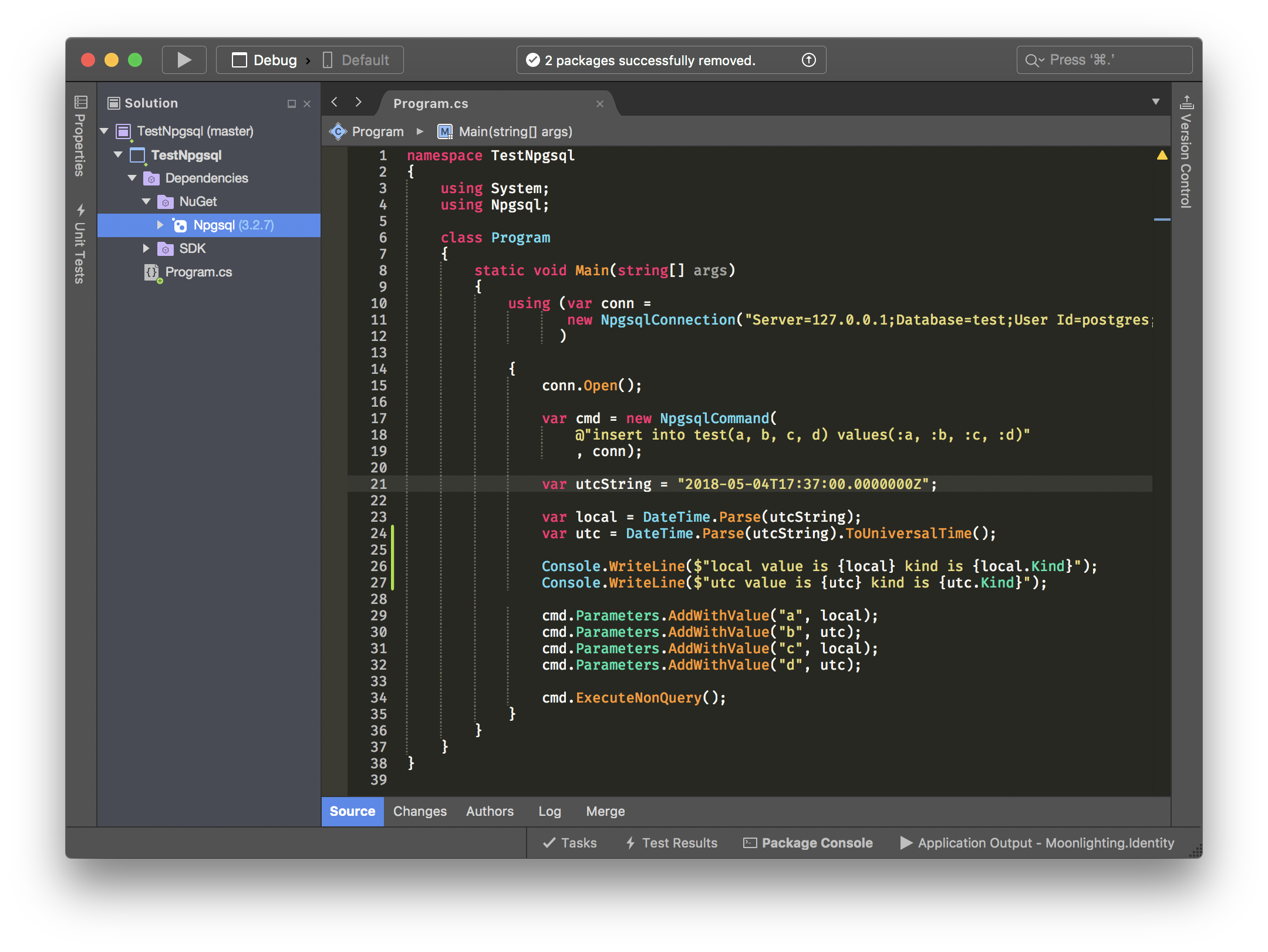Switch to the Changes tab

tap(419, 811)
